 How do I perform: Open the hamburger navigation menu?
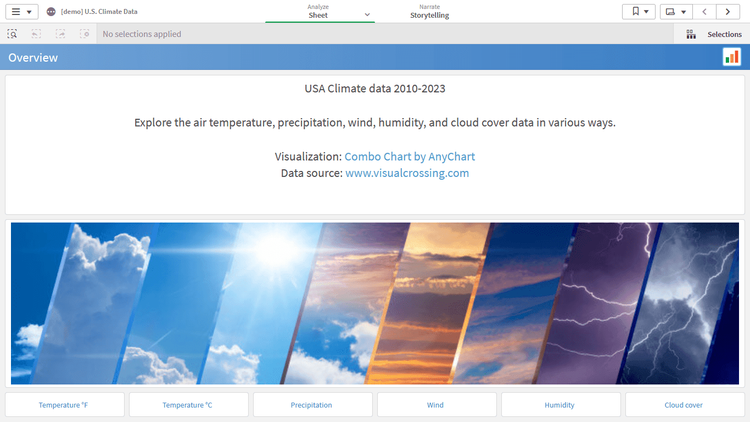click(x=21, y=12)
